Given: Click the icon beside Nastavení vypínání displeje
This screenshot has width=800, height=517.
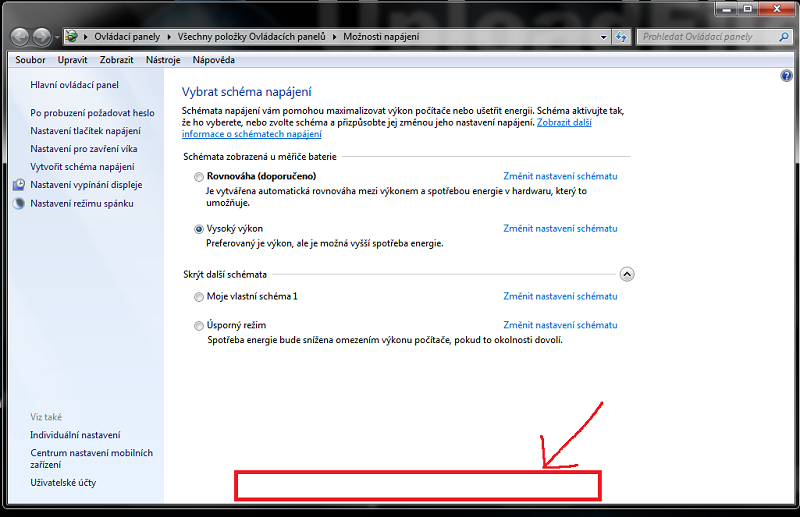Looking at the screenshot, I should [x=19, y=185].
